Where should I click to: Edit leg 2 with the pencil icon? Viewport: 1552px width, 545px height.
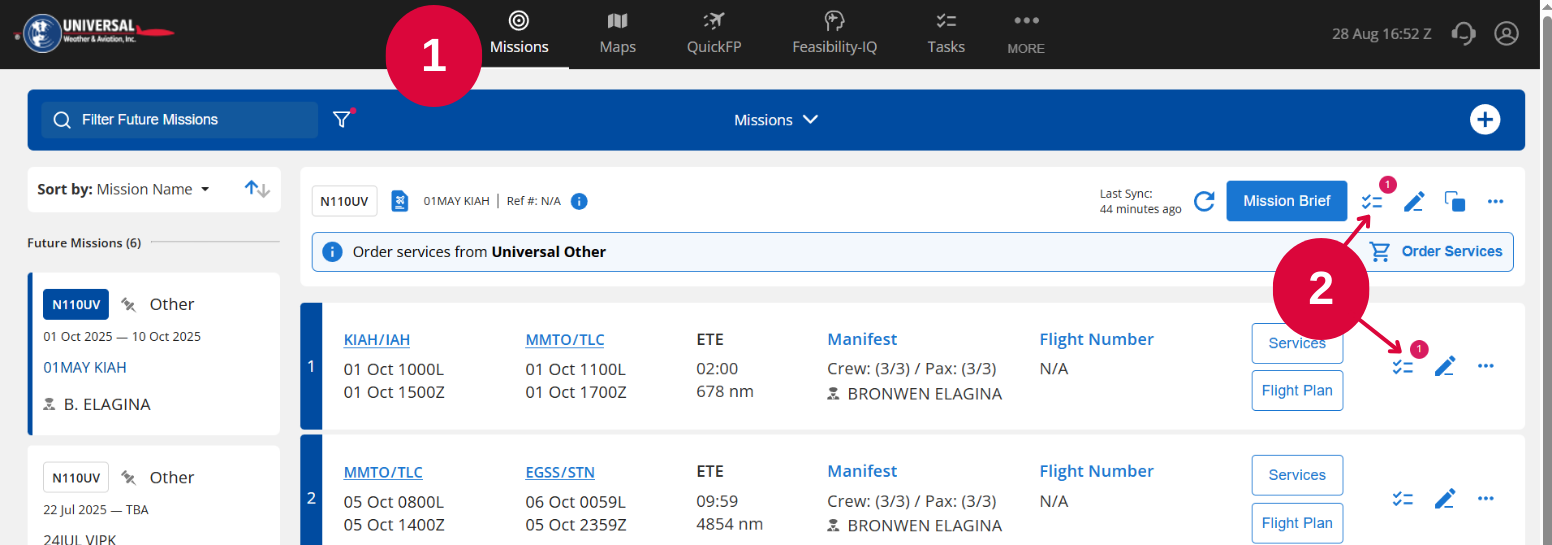click(x=1444, y=498)
